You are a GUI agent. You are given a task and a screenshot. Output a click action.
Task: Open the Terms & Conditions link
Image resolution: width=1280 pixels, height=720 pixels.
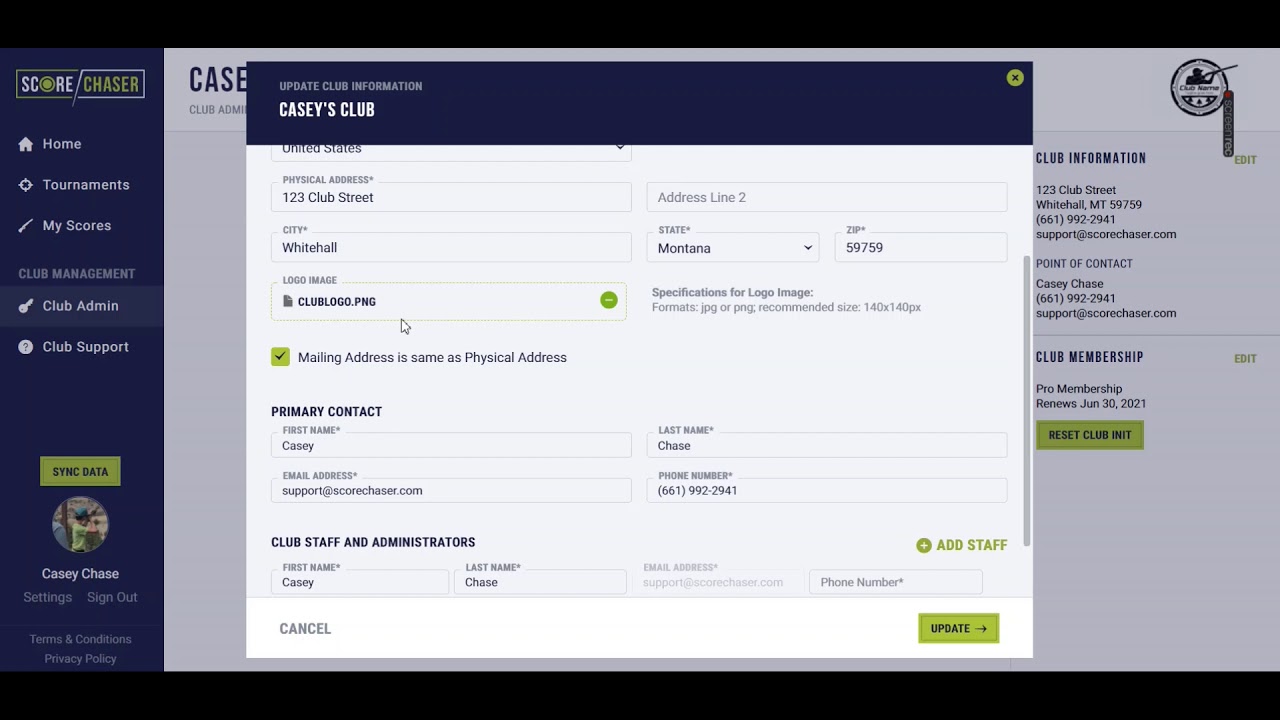[x=80, y=639]
